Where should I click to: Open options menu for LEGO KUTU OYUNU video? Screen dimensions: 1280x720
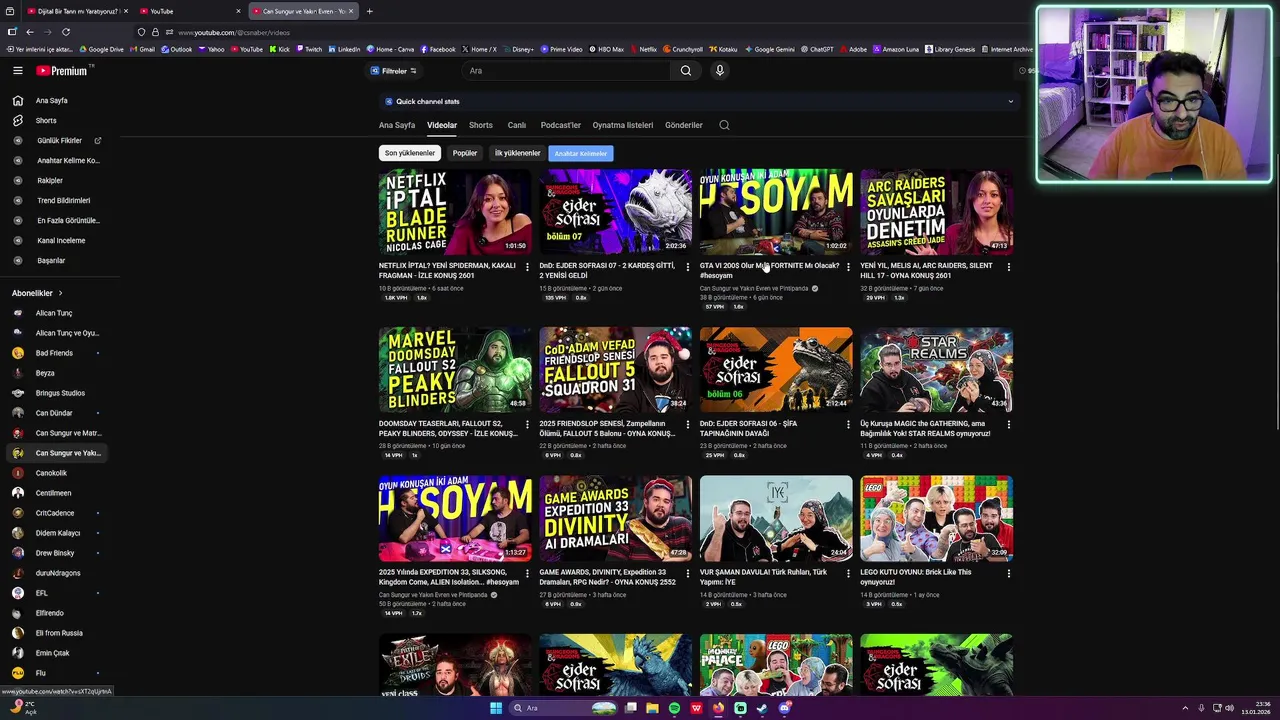(1008, 573)
